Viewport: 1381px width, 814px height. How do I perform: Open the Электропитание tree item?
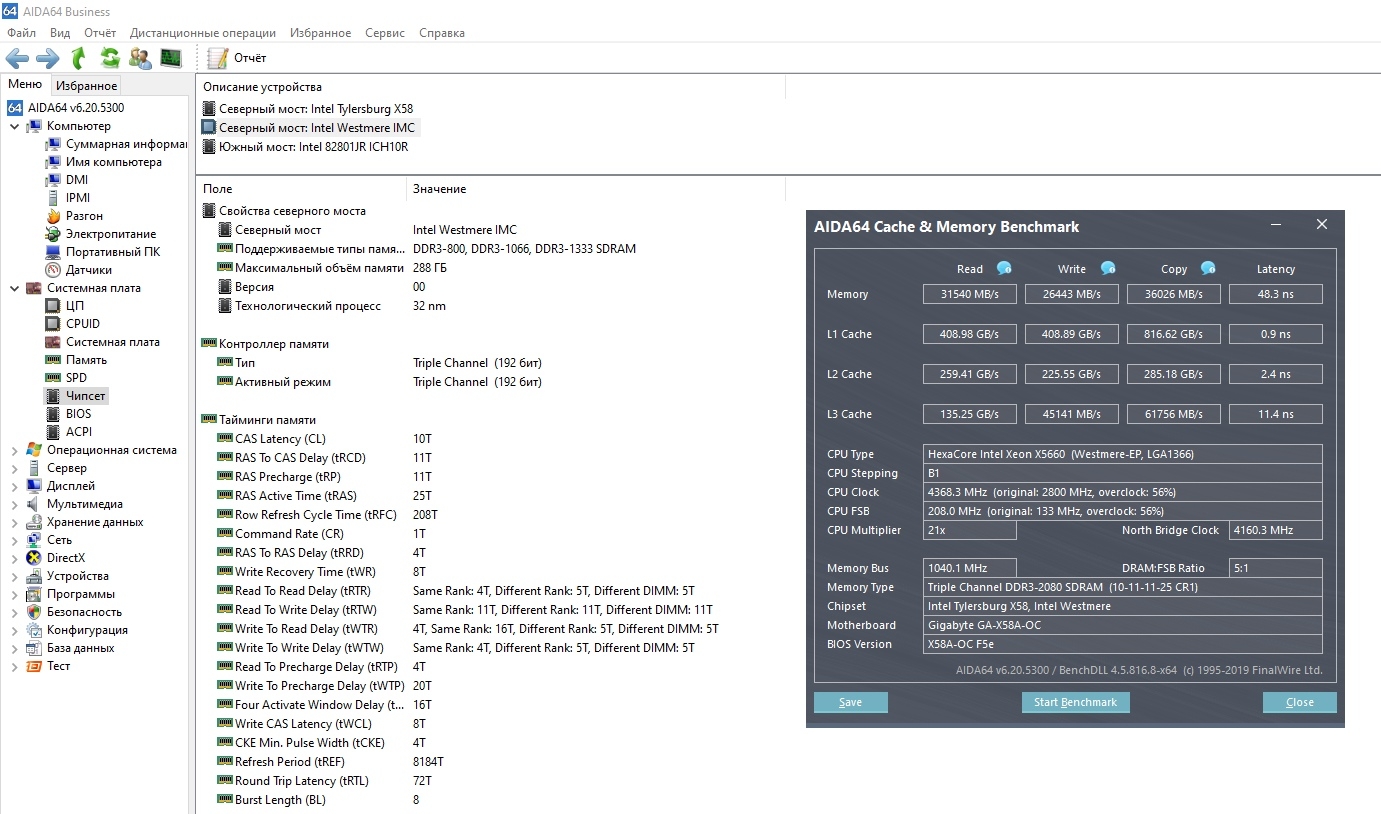pyautogui.click(x=101, y=234)
